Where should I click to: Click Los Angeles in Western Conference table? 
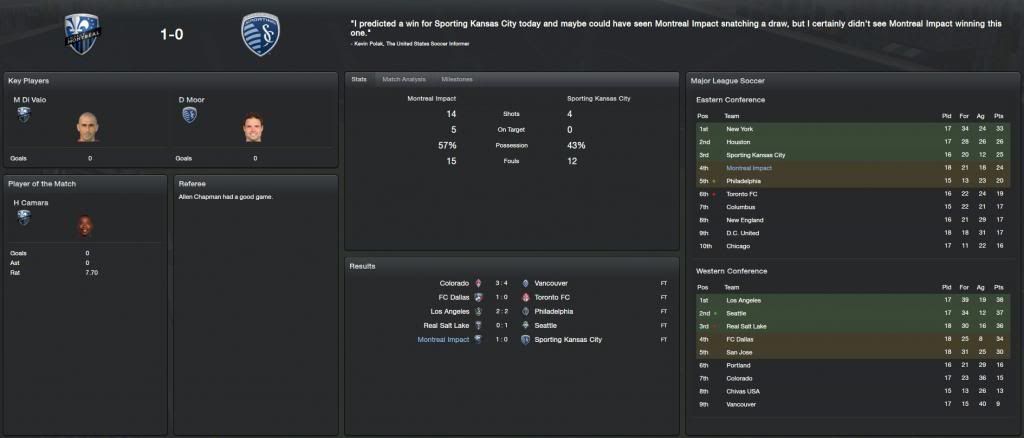[744, 300]
